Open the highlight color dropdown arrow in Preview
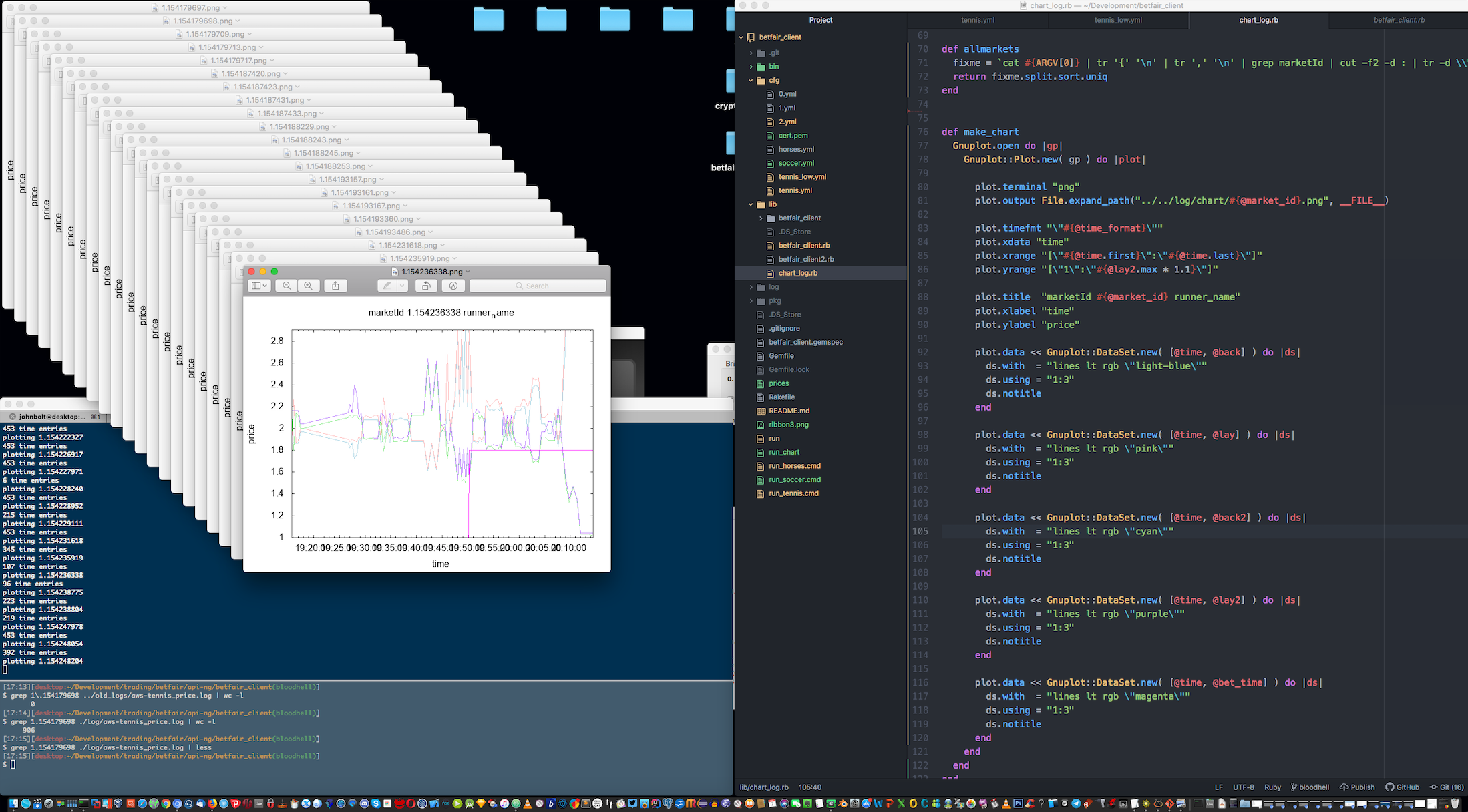Viewport: 1468px width, 812px height. [402, 286]
